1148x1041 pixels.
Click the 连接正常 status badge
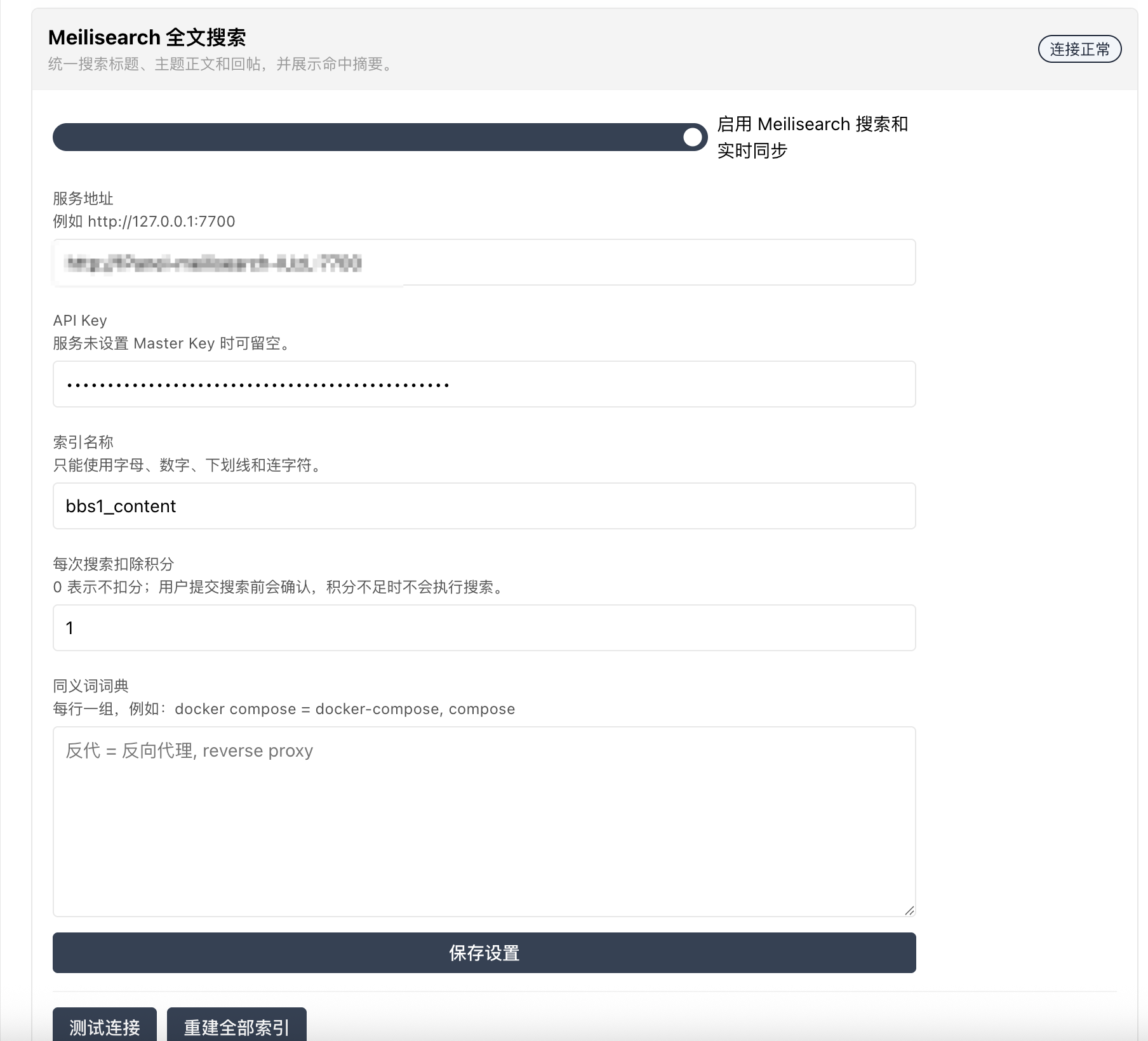1079,50
